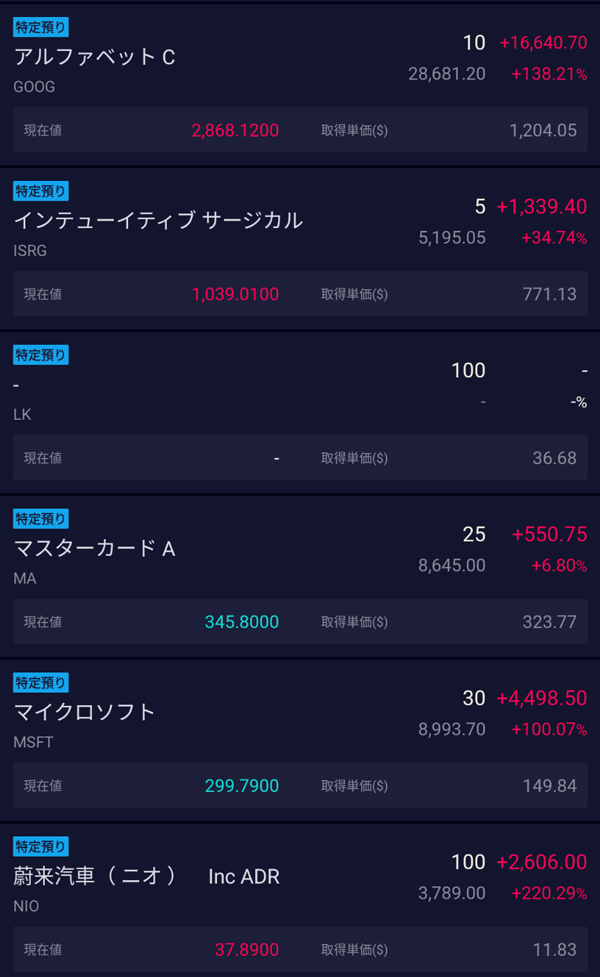This screenshot has height=977, width=600.
Task: Open the アルファベット C stock entry
Action: tap(95, 57)
